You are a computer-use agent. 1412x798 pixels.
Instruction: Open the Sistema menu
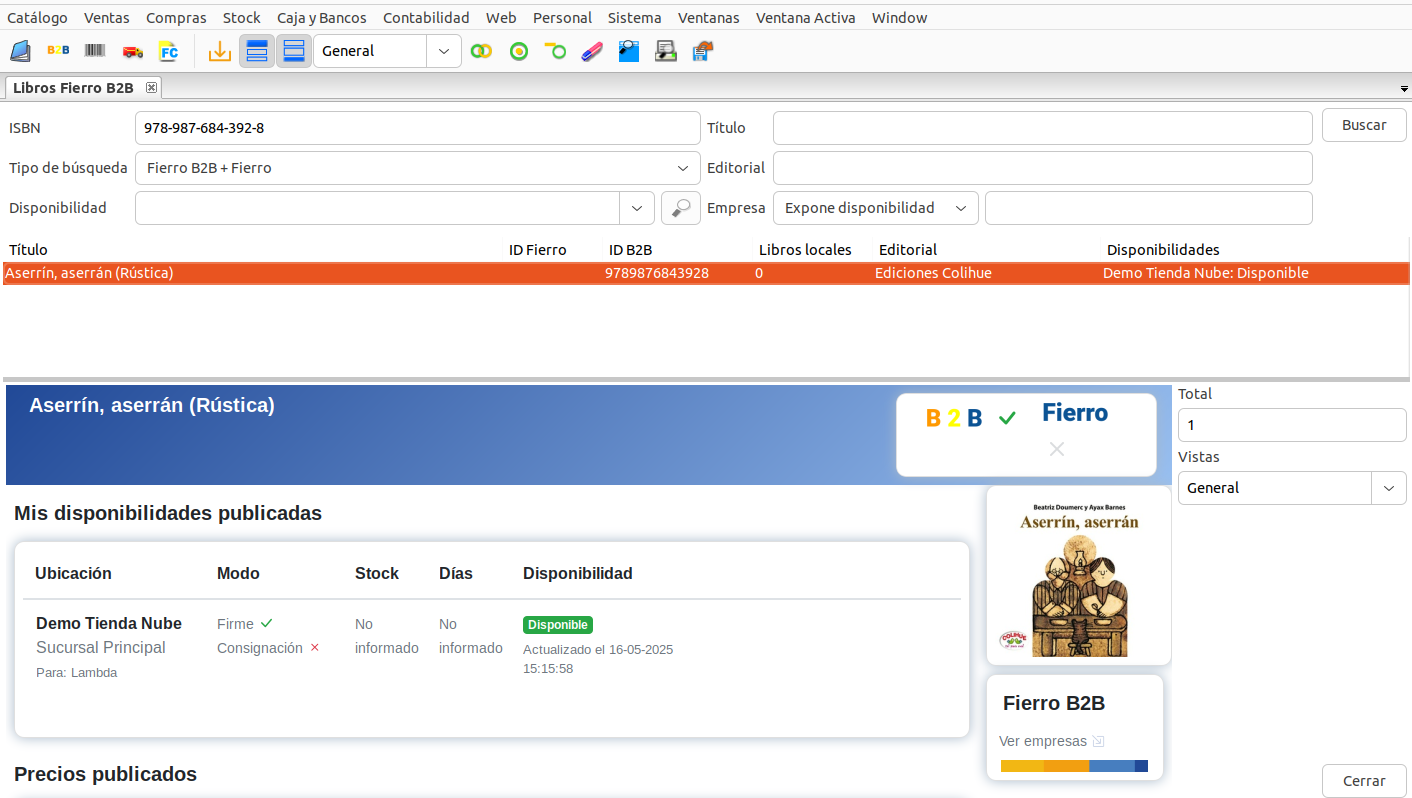[635, 18]
